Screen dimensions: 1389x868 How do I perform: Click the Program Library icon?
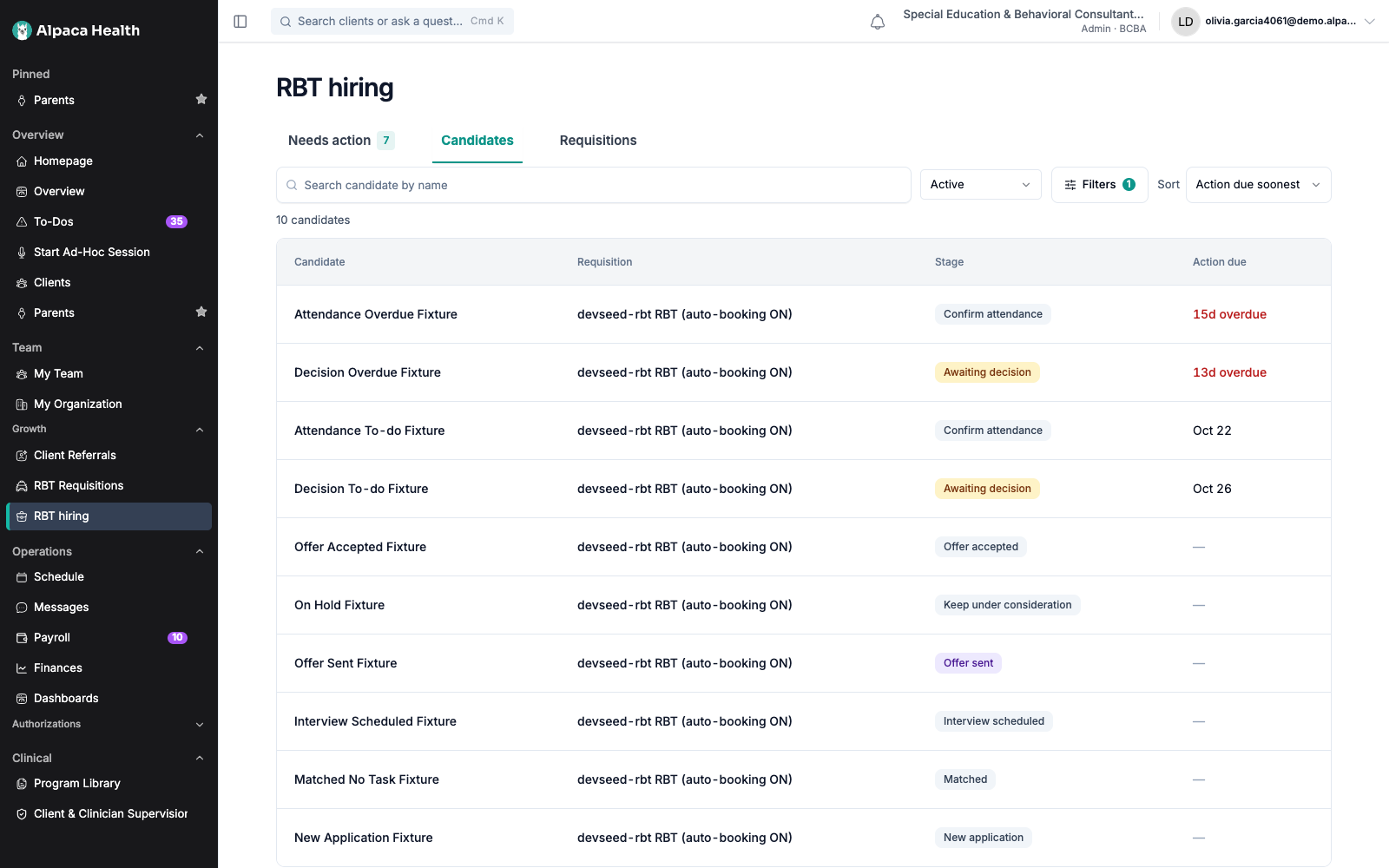pos(22,784)
